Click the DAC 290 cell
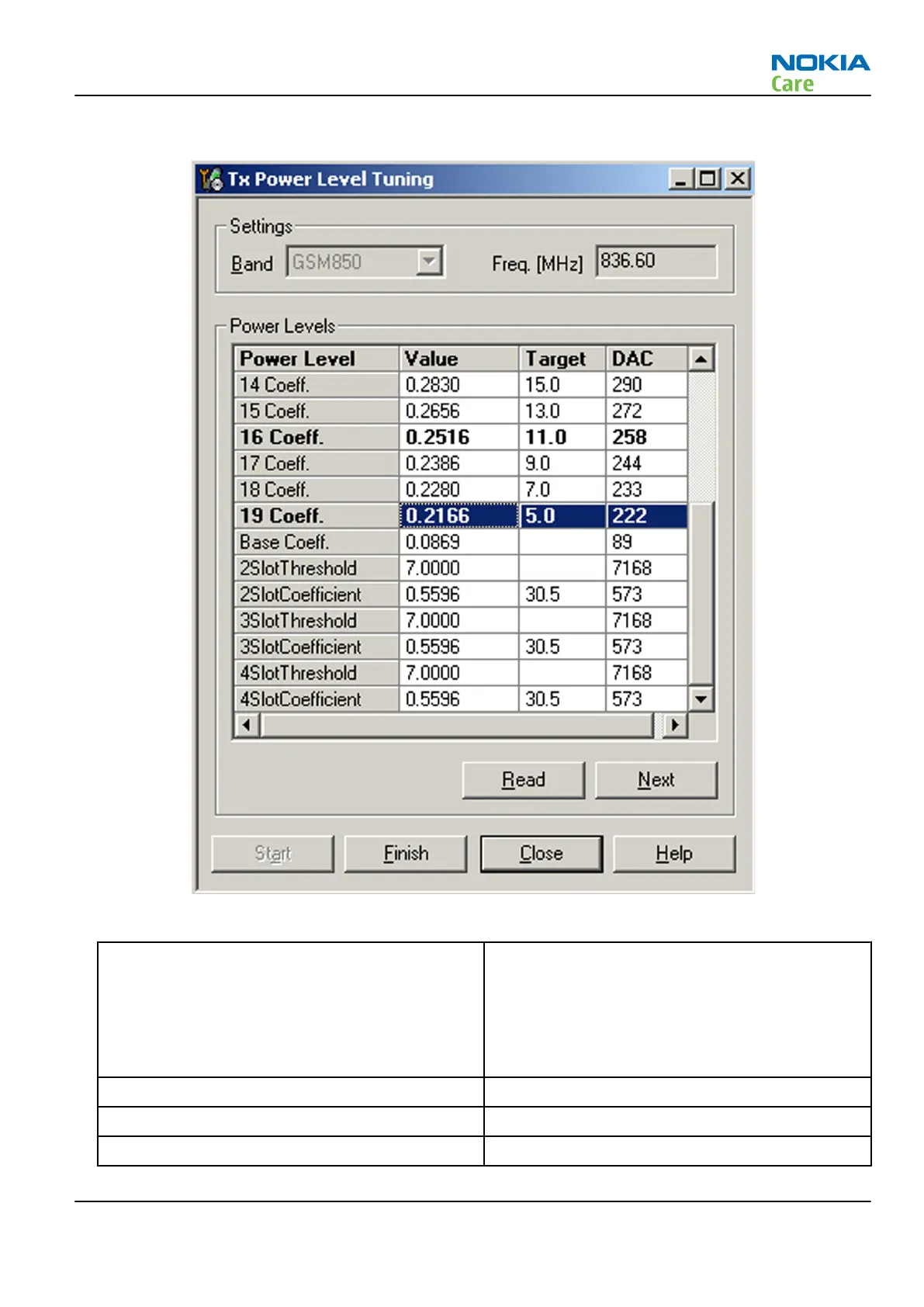 click(646, 385)
